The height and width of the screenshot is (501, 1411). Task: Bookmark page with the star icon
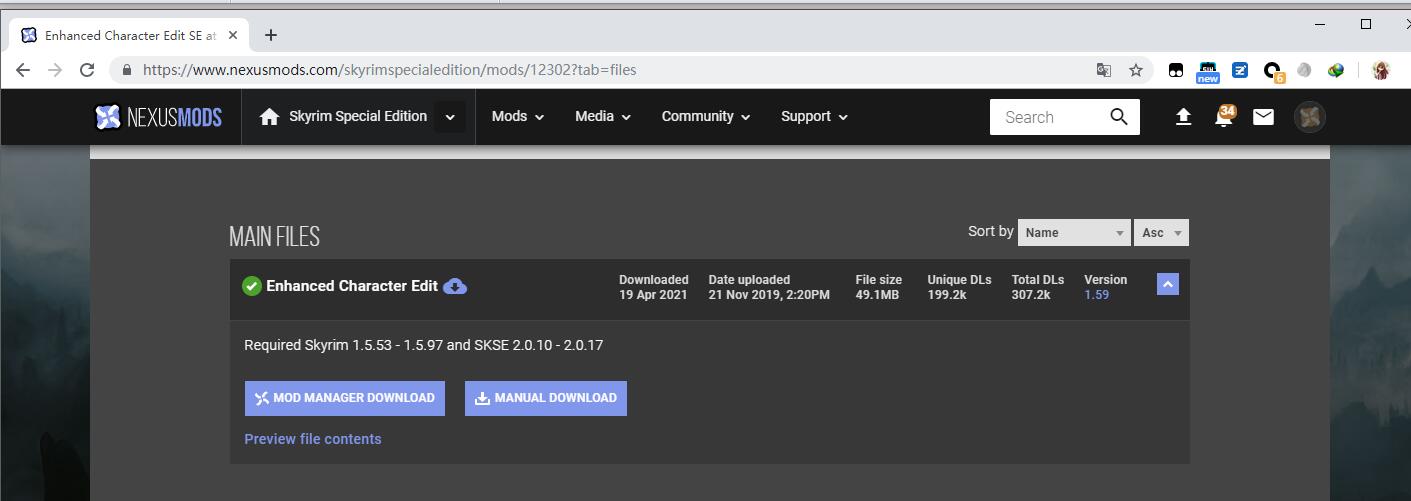[x=1136, y=70]
